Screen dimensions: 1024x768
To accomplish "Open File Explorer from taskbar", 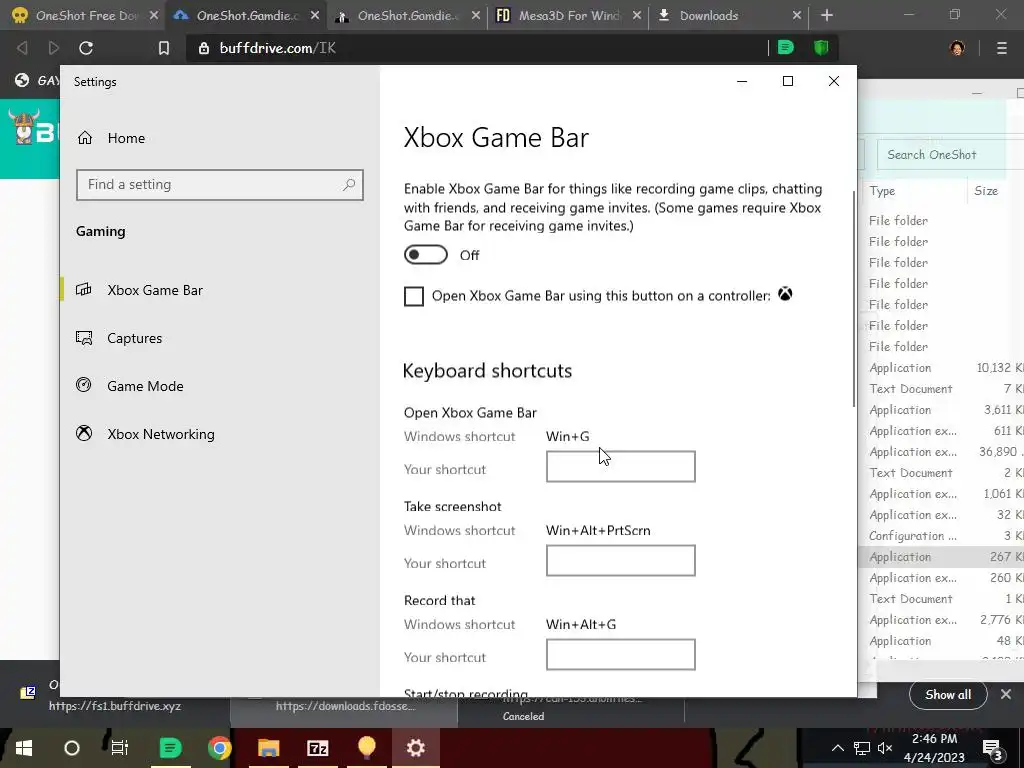I will 268,748.
